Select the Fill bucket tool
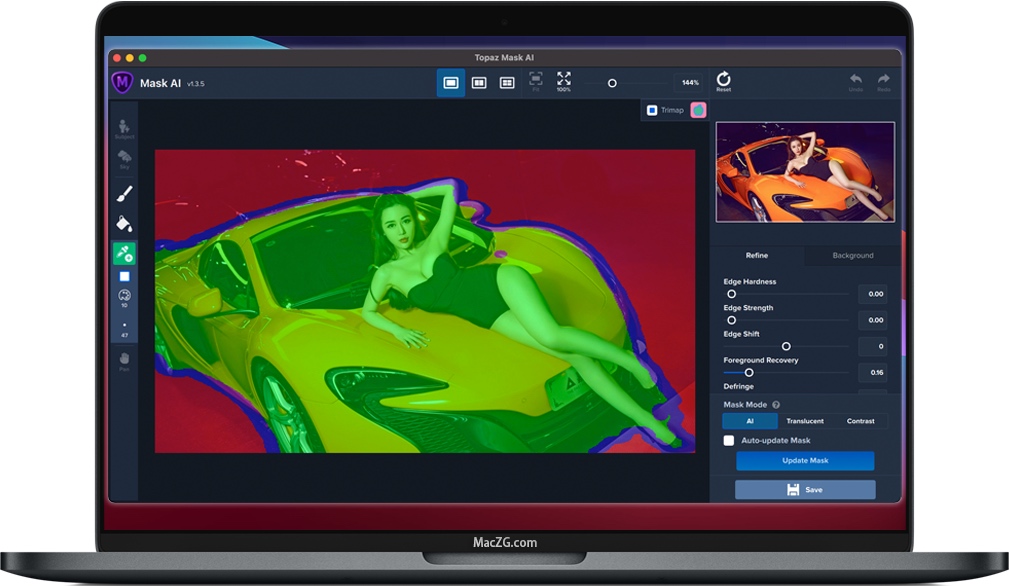1009x586 pixels. click(124, 223)
